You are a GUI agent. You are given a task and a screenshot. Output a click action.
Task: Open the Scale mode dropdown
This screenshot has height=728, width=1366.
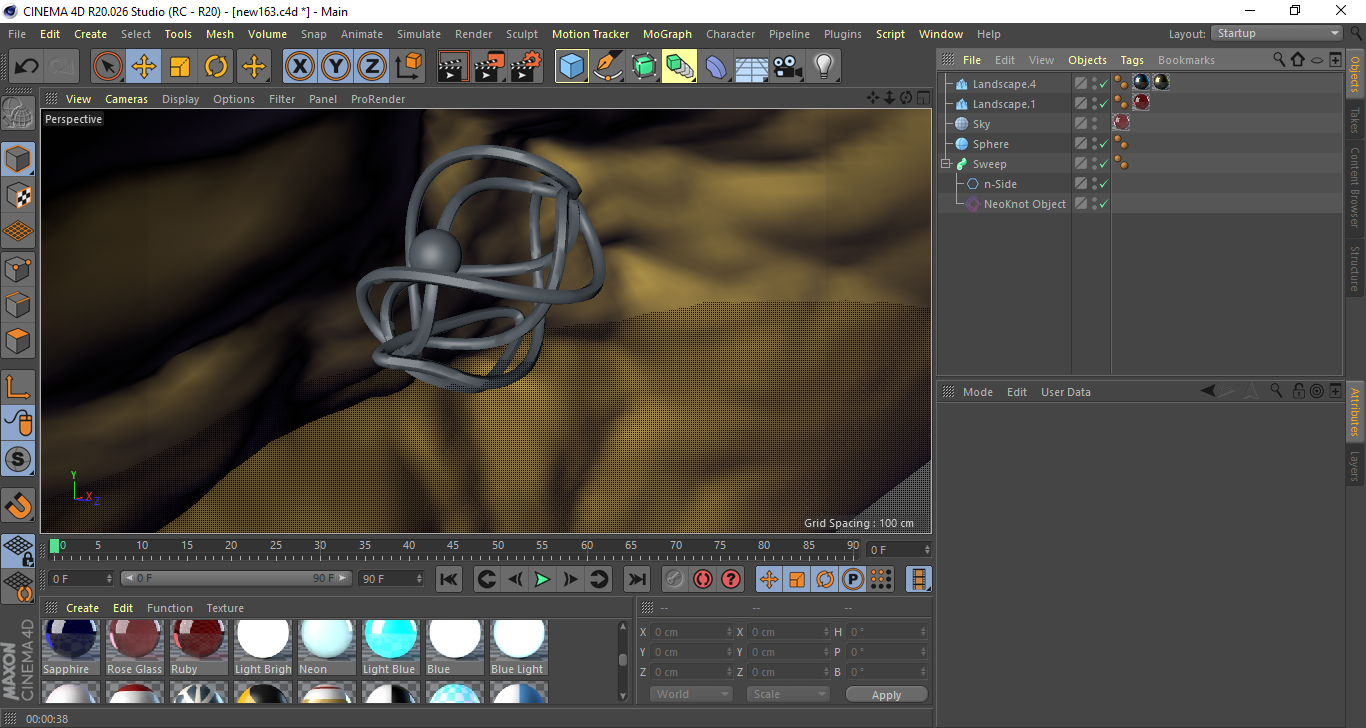[x=788, y=694]
